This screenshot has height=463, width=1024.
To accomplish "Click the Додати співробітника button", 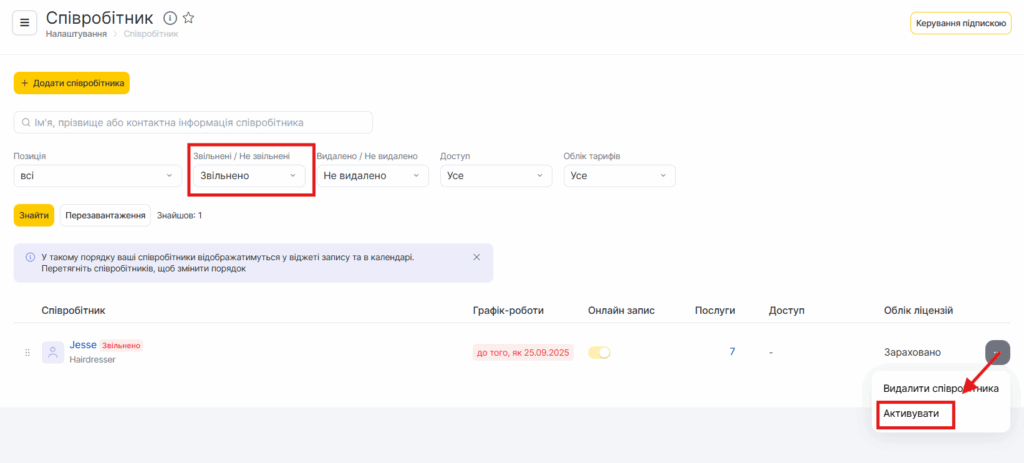I will [72, 83].
